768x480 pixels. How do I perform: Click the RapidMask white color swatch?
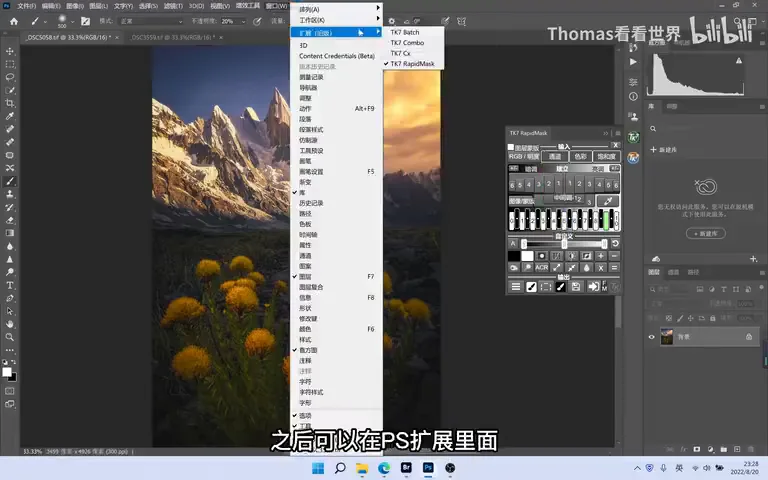click(527, 256)
